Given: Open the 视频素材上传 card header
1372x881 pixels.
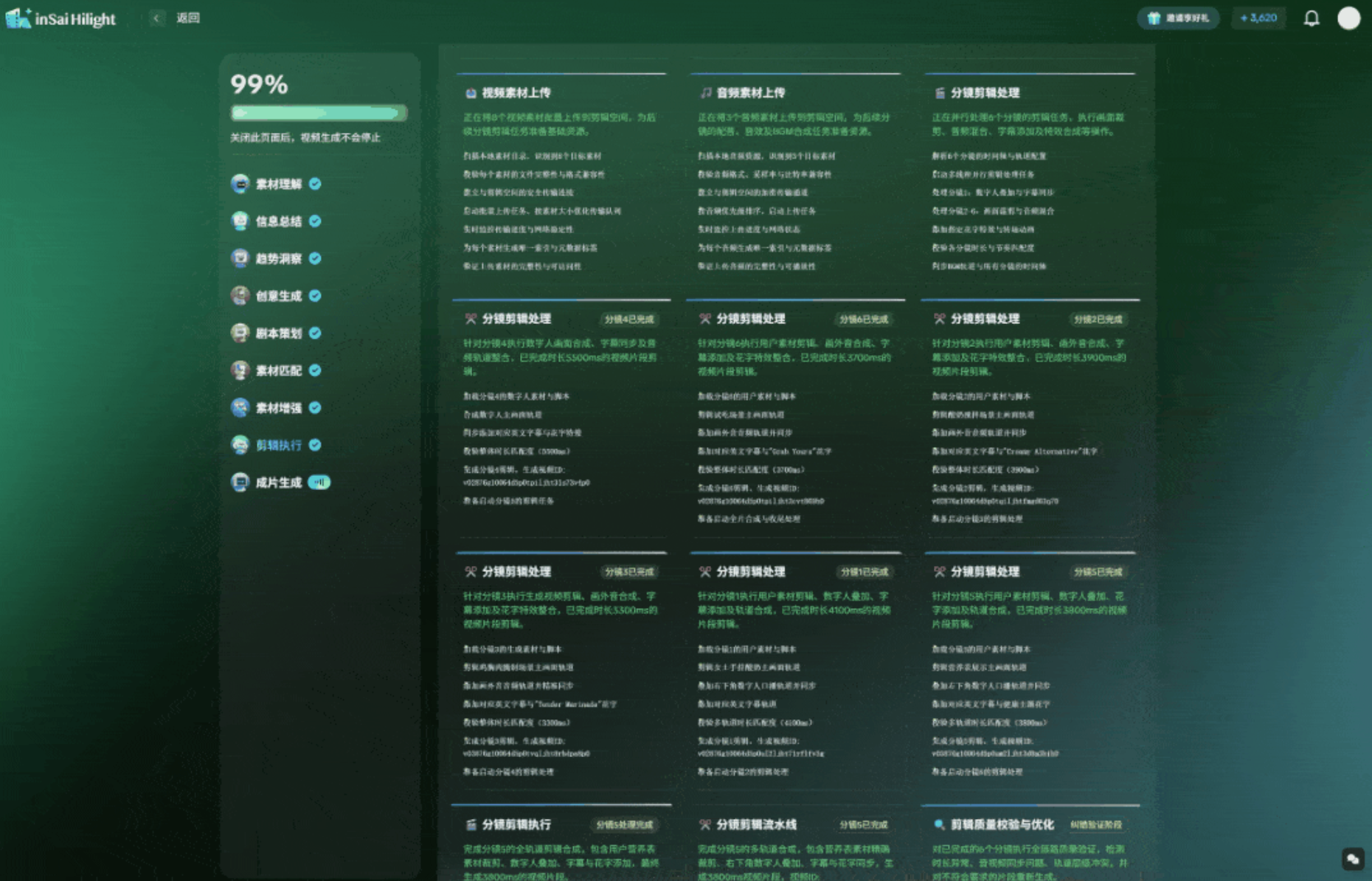Looking at the screenshot, I should pyautogui.click(x=516, y=93).
